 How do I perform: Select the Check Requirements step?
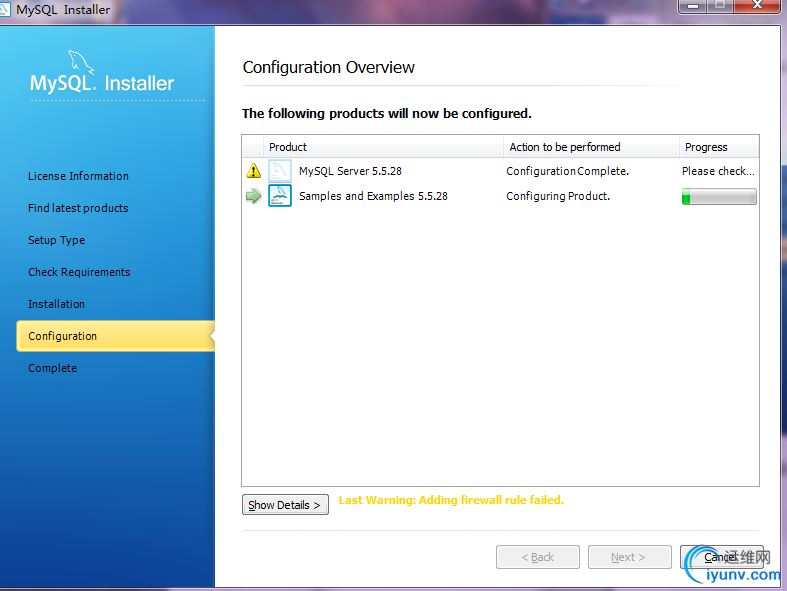[79, 272]
